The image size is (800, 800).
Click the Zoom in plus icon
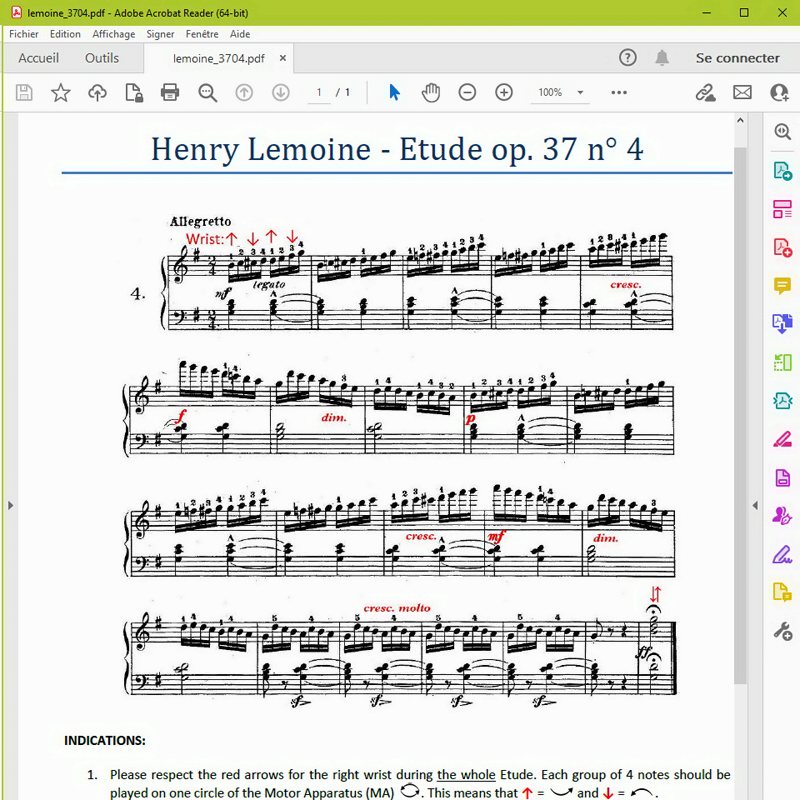pos(504,93)
